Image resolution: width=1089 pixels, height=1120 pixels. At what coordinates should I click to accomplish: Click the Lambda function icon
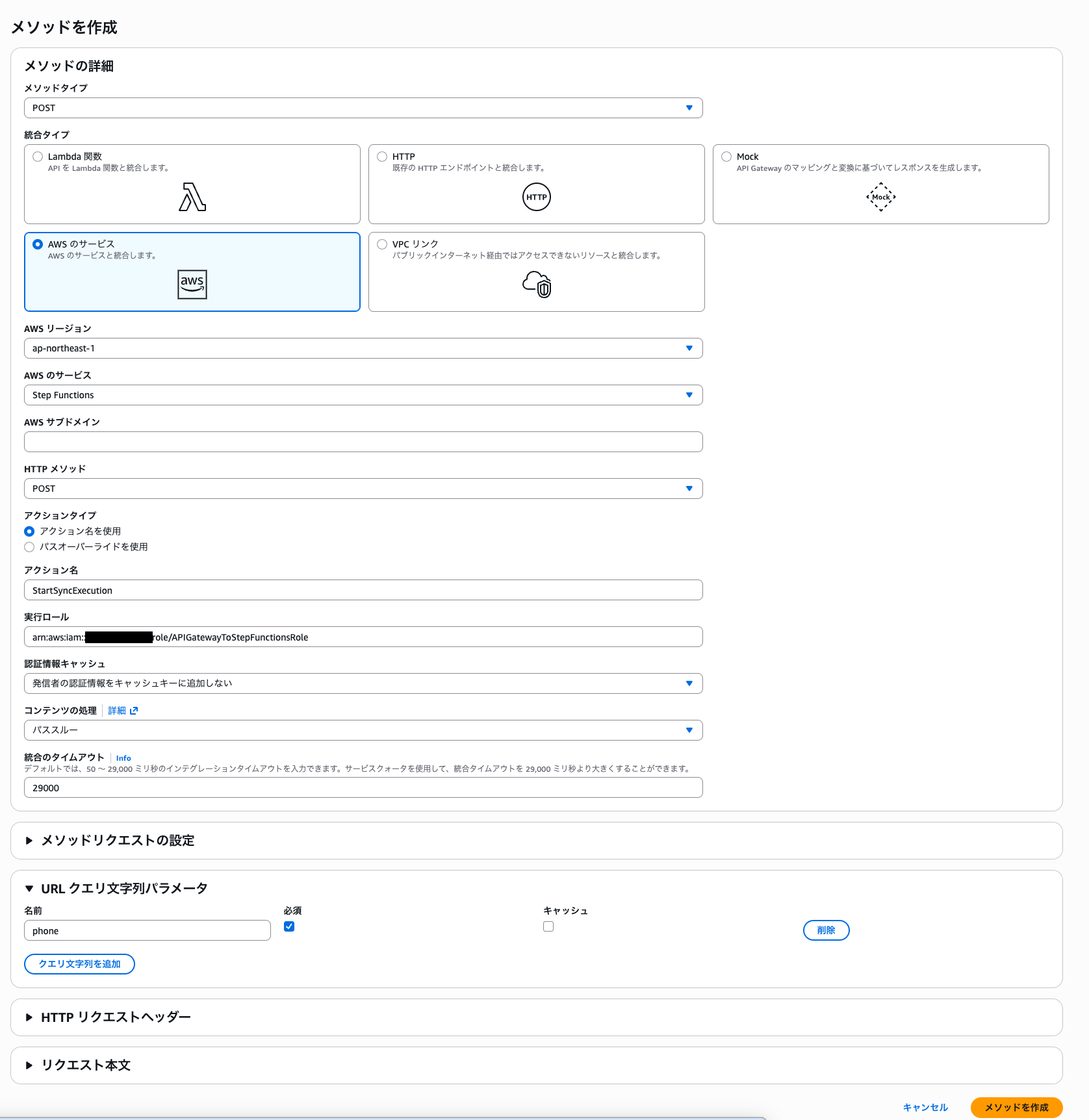point(192,197)
